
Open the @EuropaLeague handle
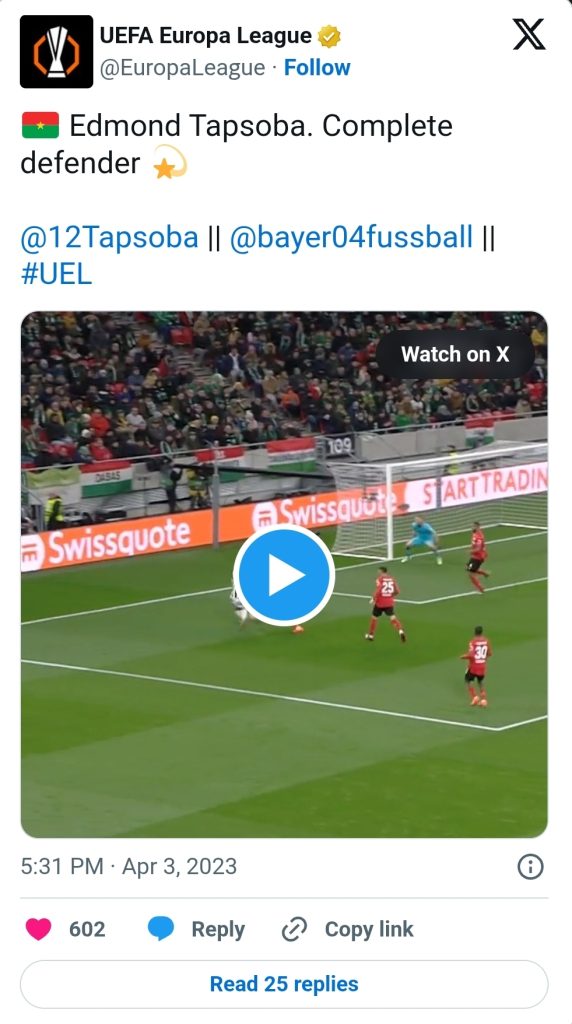coord(182,67)
